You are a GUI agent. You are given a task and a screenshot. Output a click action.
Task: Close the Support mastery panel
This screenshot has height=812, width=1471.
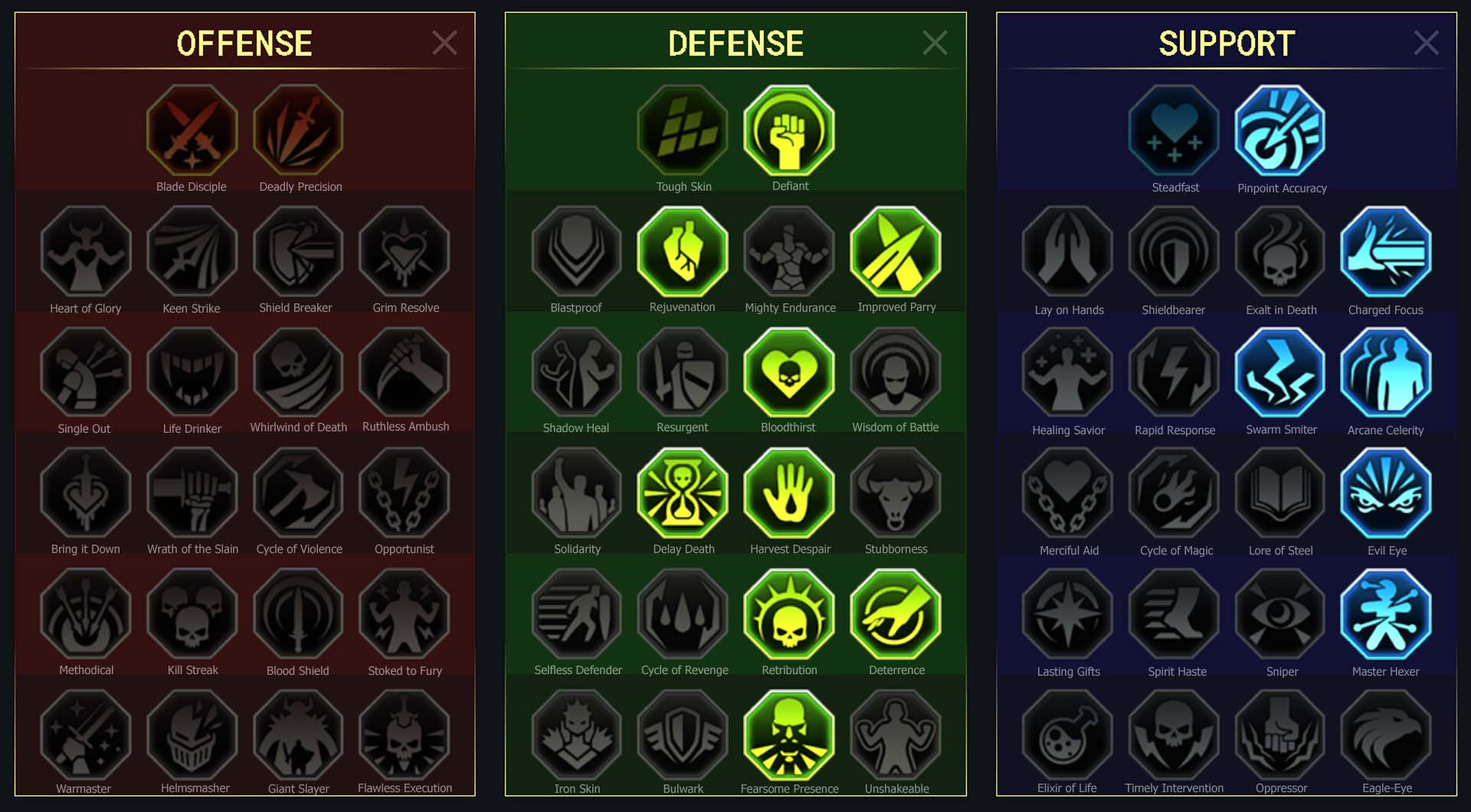[1426, 43]
